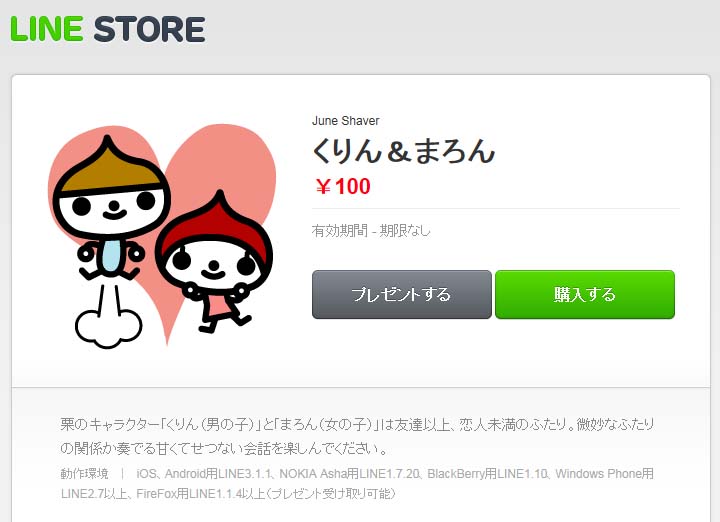Open the June Shaver author link
720x522 pixels.
(x=345, y=121)
